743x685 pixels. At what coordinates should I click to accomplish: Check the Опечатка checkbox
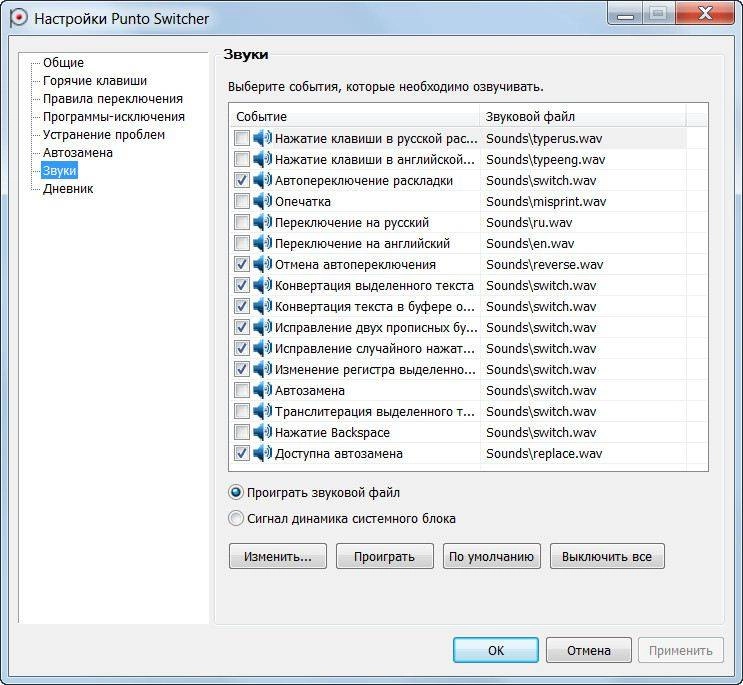pyautogui.click(x=242, y=201)
